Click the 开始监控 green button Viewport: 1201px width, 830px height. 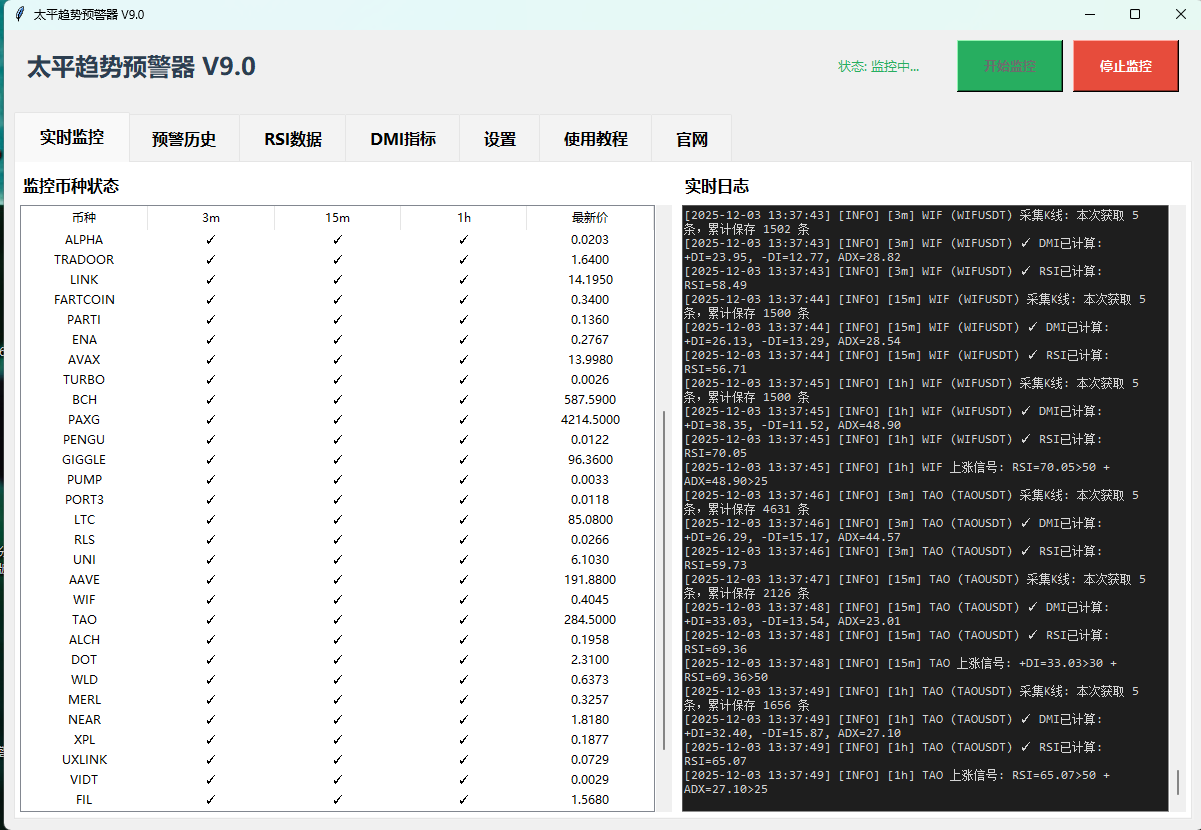(1009, 66)
